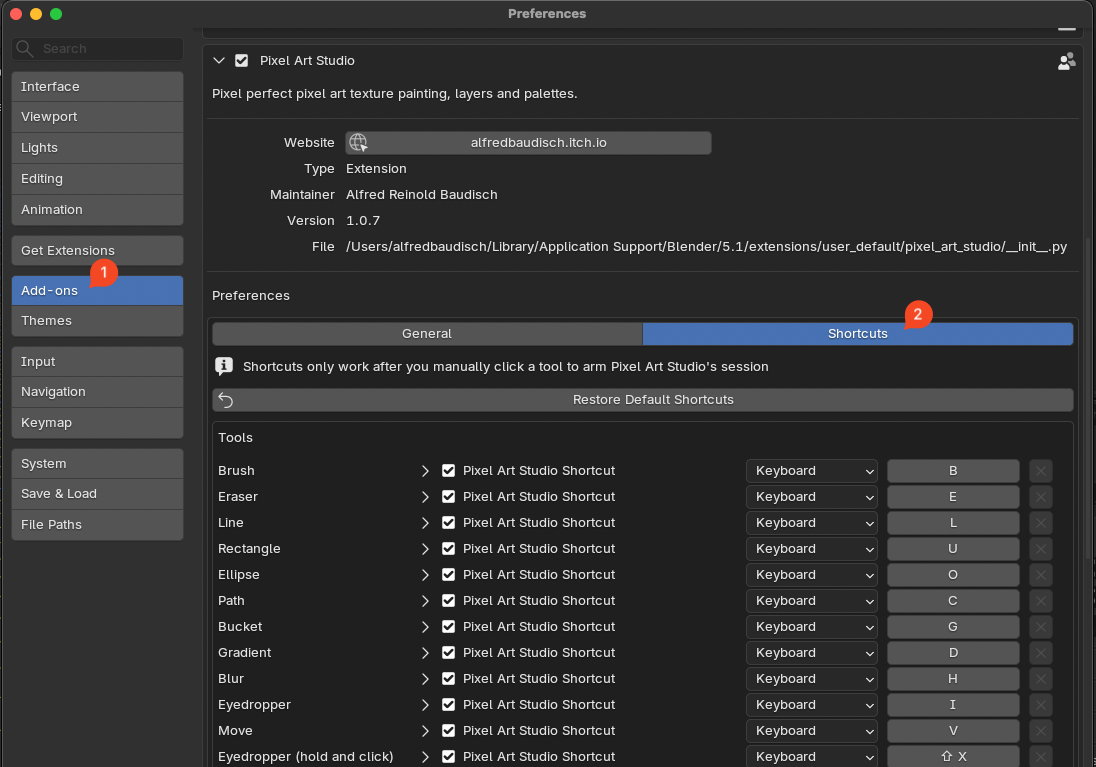Change the Shift X eyedropper key binding
Image resolution: width=1096 pixels, height=767 pixels.
pos(953,757)
